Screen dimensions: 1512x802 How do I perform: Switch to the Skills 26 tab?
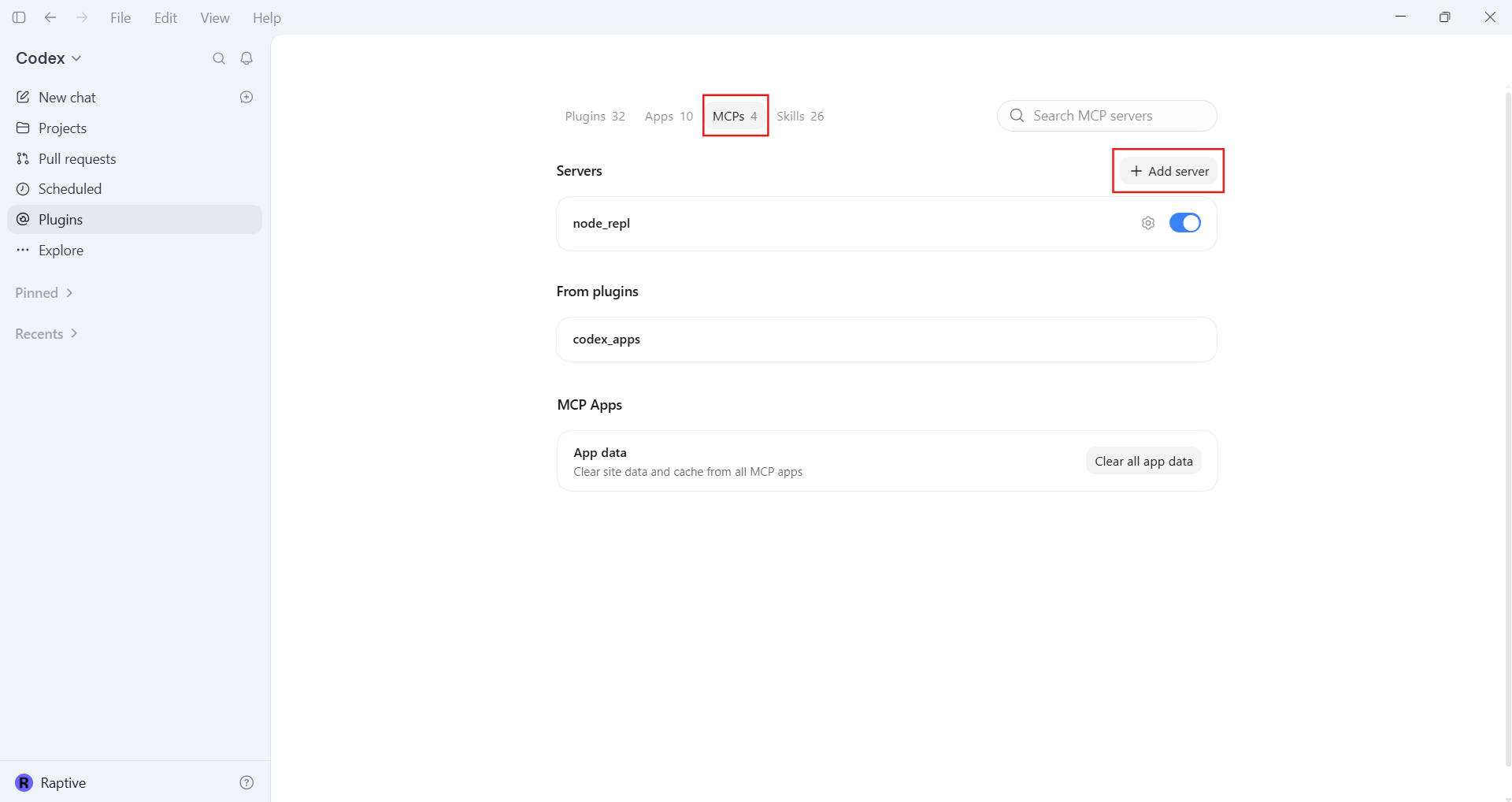click(800, 116)
